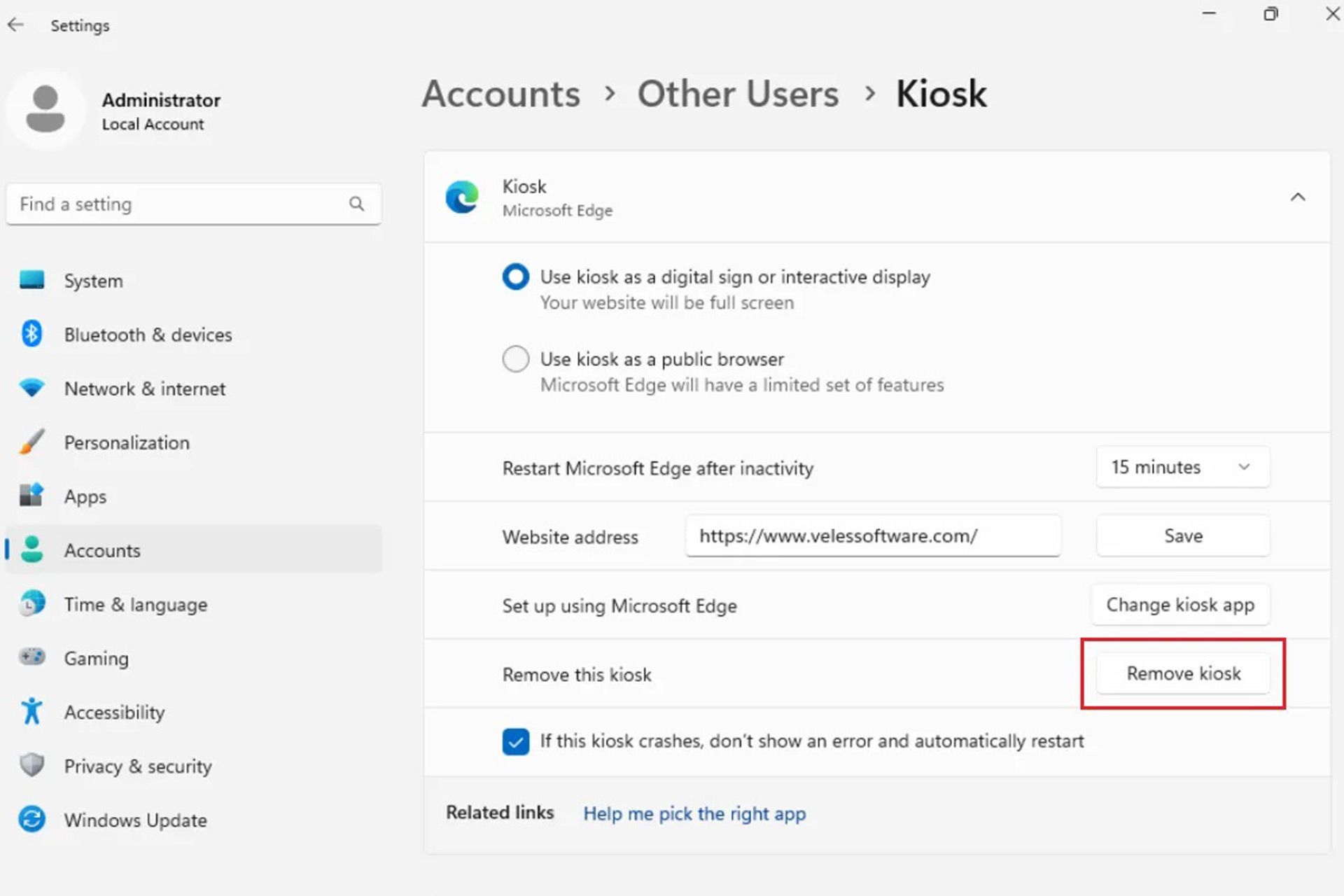Open Time & language settings
Screen dimensions: 1344x896
pyautogui.click(x=194, y=604)
